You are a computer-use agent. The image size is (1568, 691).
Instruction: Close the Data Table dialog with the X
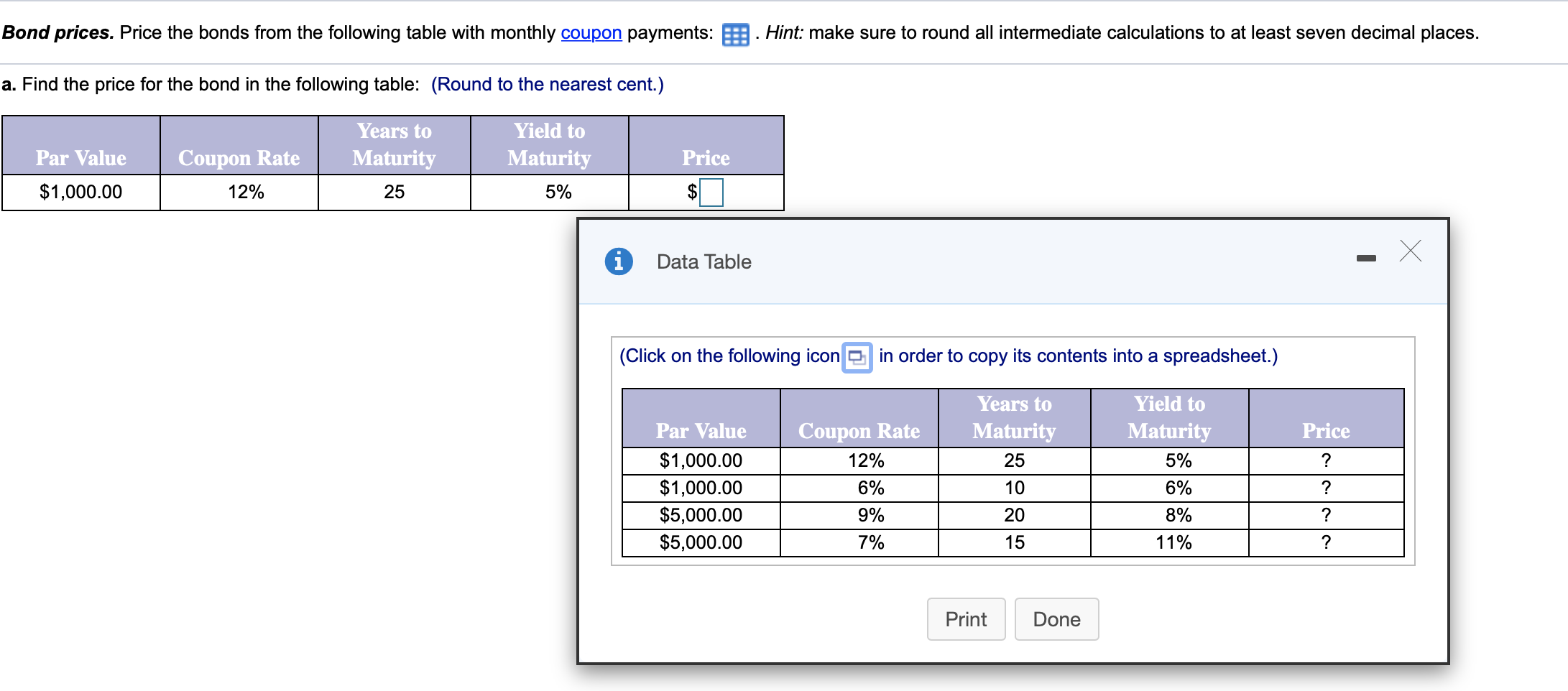tap(1411, 251)
